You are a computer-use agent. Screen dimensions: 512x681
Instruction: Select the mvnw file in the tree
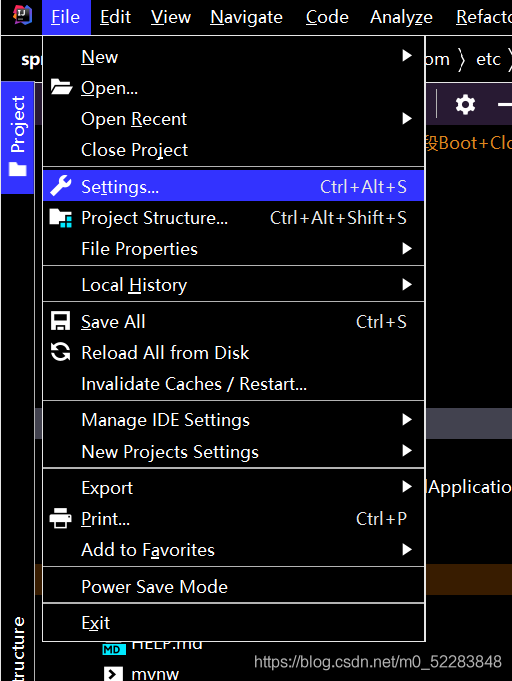154,674
